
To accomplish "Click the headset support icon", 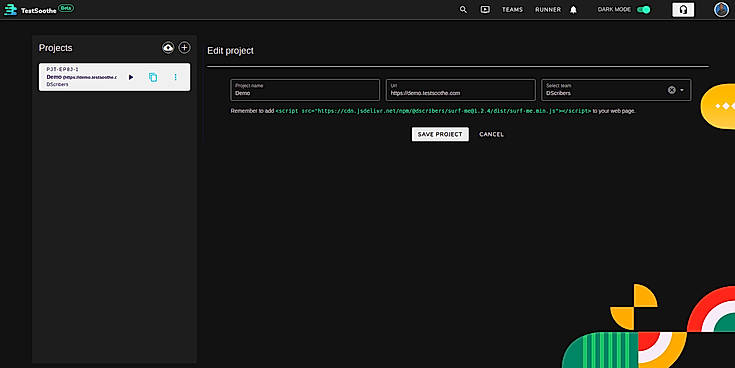I will point(683,9).
